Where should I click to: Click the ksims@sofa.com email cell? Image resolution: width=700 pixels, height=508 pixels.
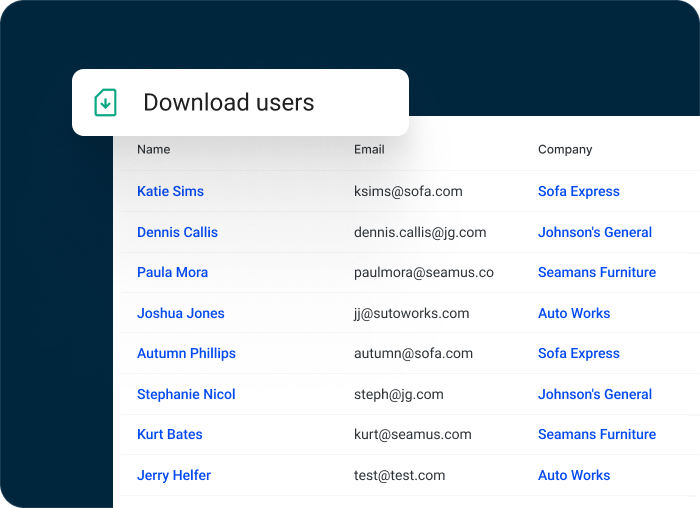pyautogui.click(x=408, y=191)
